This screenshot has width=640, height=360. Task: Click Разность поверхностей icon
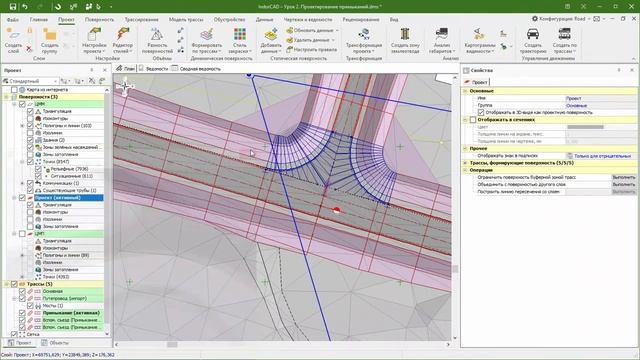click(x=157, y=34)
